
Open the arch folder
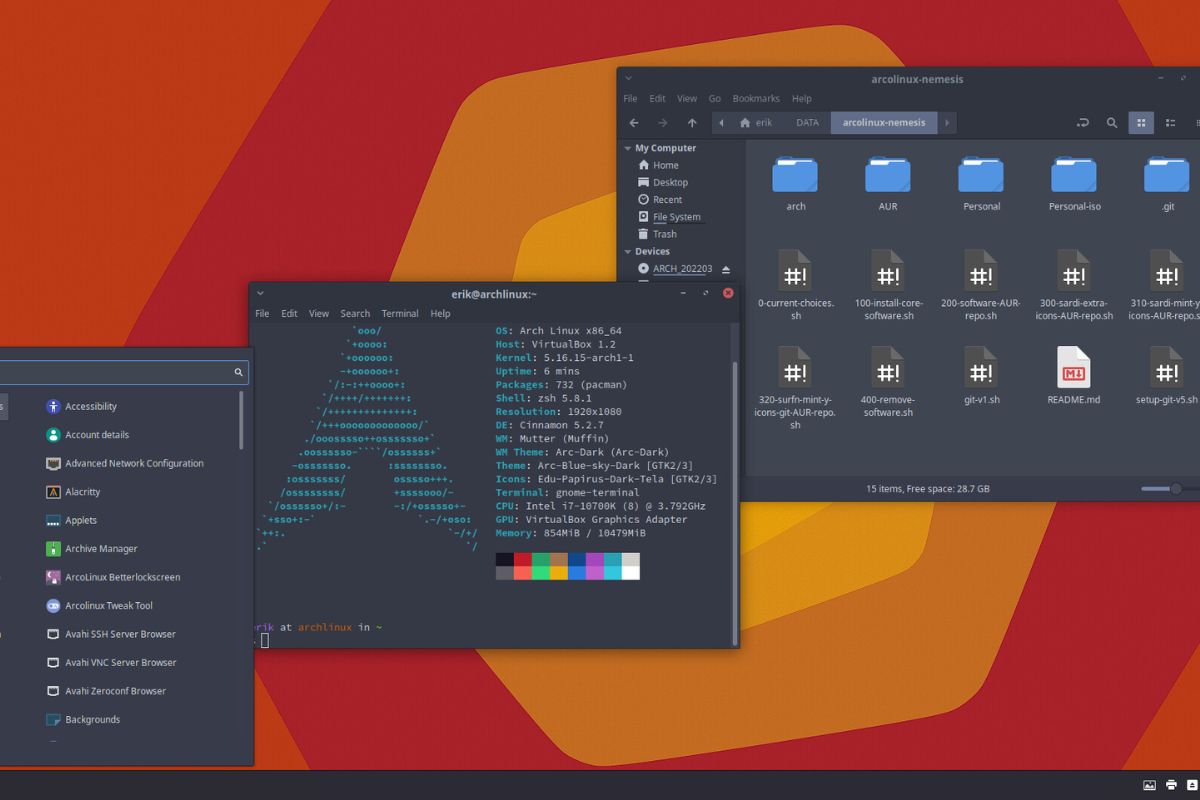pyautogui.click(x=795, y=183)
